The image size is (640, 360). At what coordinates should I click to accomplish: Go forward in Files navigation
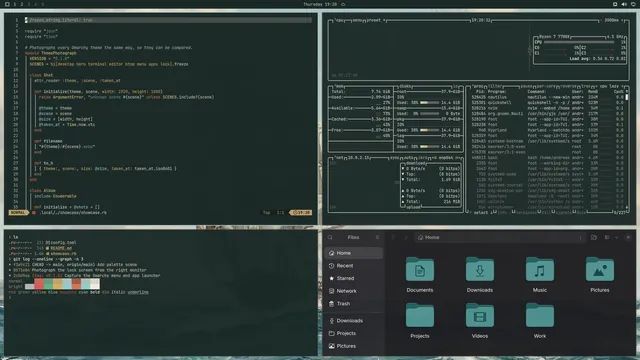[406, 237]
